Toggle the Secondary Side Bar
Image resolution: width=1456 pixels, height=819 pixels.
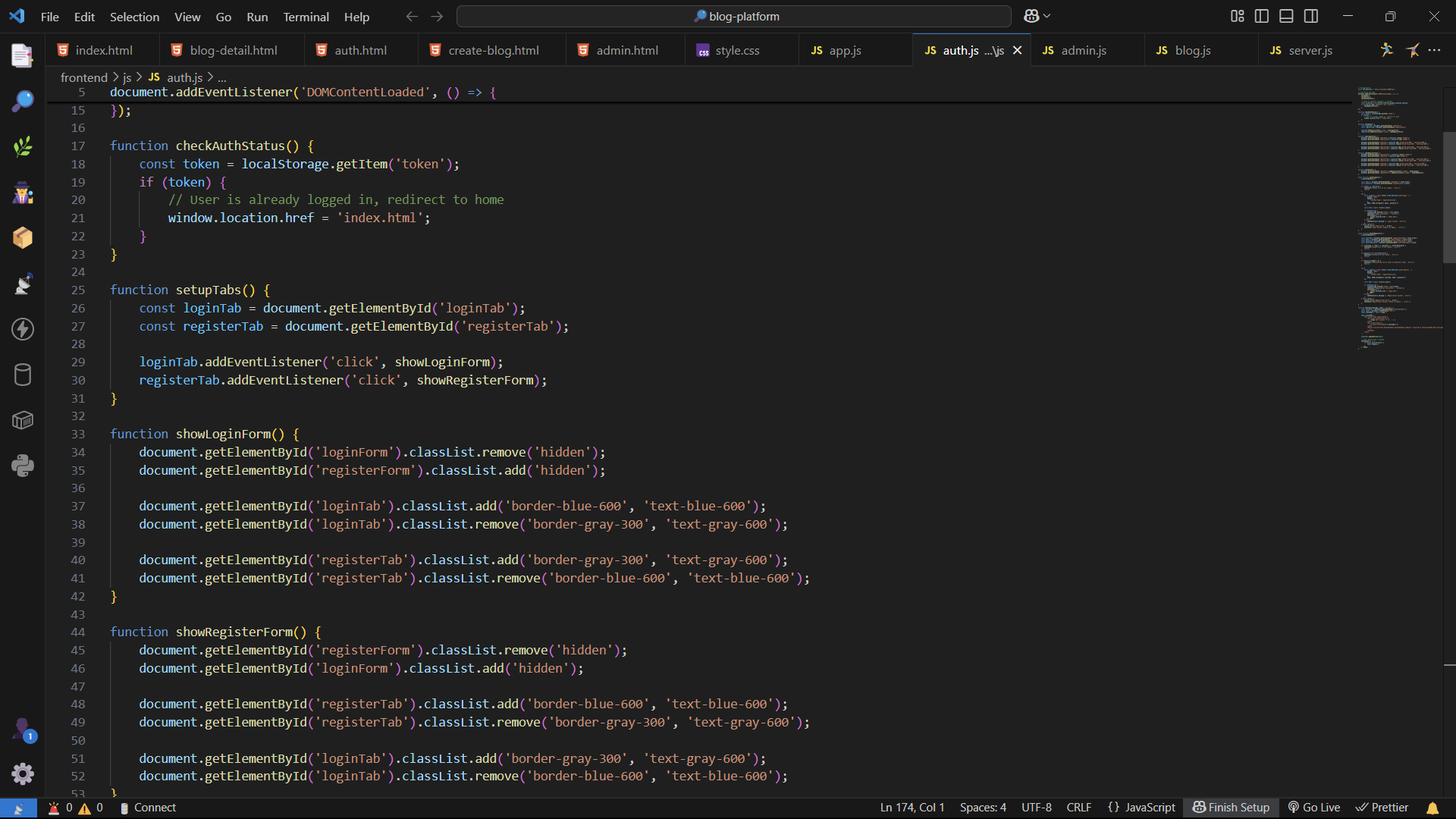click(1311, 15)
